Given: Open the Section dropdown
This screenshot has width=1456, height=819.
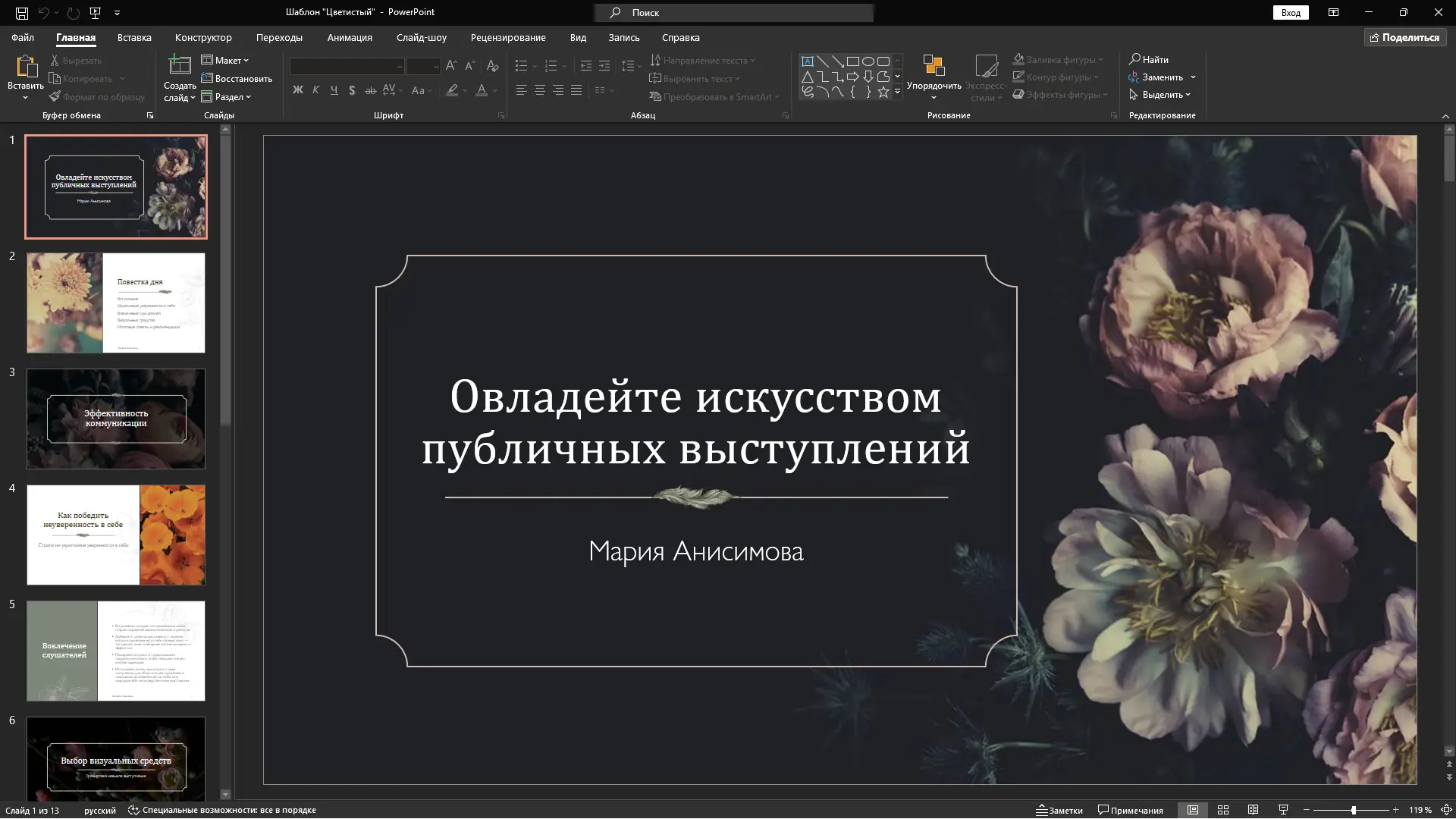Looking at the screenshot, I should (x=226, y=97).
